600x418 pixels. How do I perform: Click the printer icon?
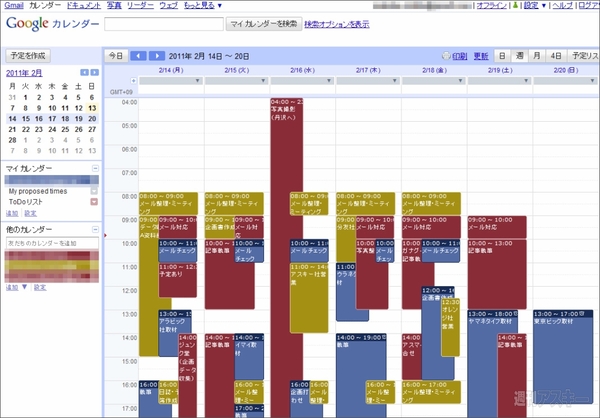click(x=446, y=56)
